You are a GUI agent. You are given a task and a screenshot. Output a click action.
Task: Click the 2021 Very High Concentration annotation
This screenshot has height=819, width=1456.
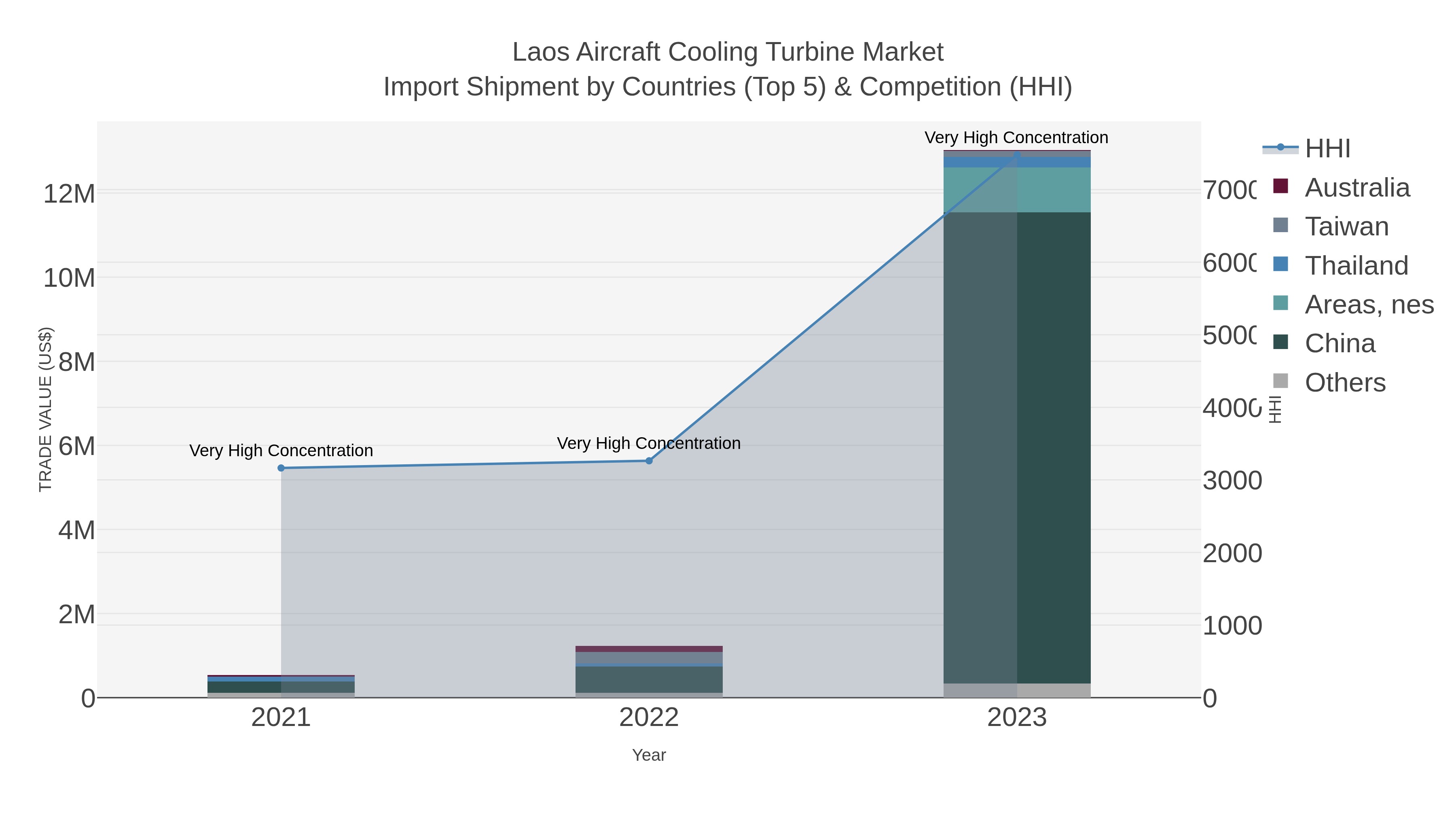click(281, 451)
